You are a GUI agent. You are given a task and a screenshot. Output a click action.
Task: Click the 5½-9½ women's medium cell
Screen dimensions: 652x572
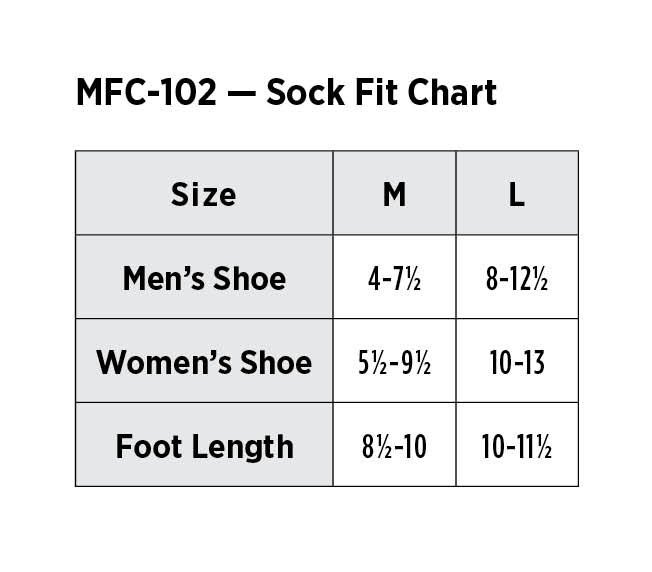pos(394,362)
